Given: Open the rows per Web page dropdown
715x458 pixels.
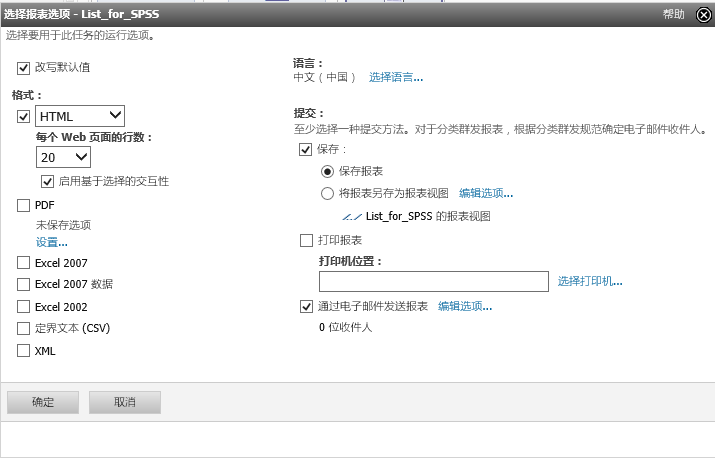Looking at the screenshot, I should click(x=63, y=157).
